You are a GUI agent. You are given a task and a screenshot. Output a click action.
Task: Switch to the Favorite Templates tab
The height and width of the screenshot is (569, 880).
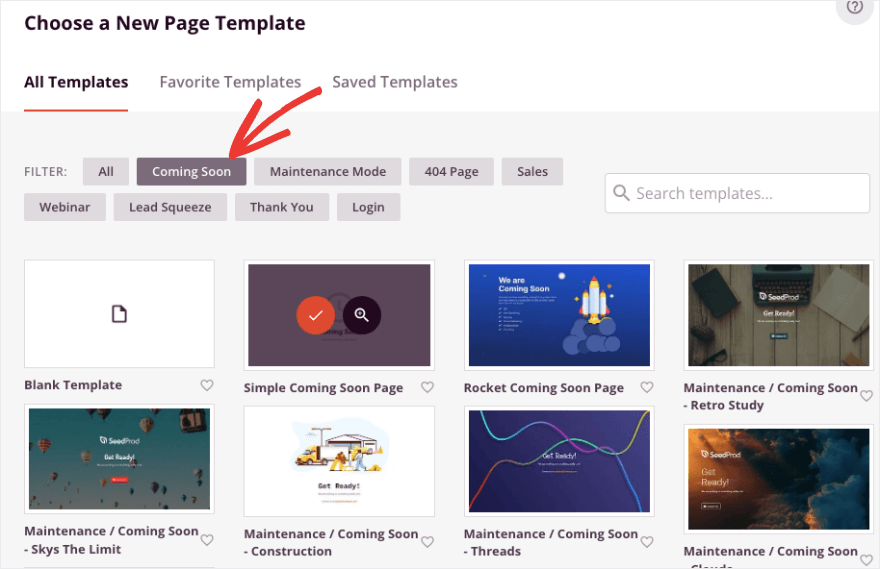click(x=230, y=82)
